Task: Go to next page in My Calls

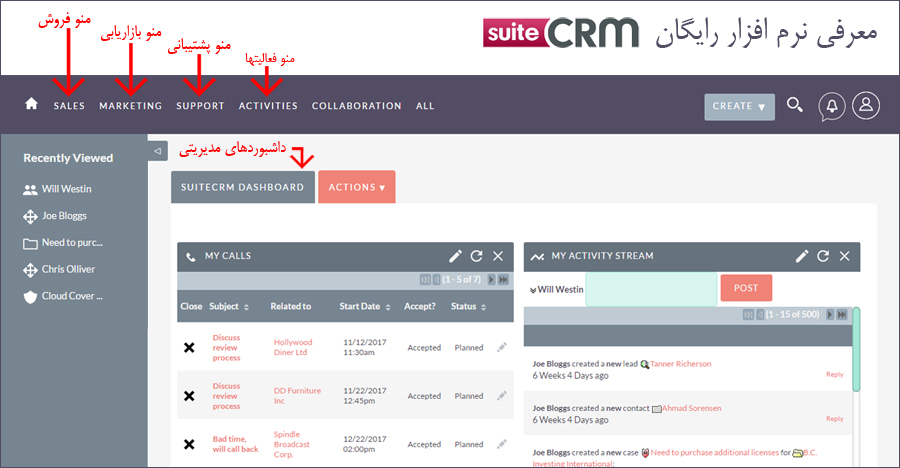Action: click(x=491, y=280)
